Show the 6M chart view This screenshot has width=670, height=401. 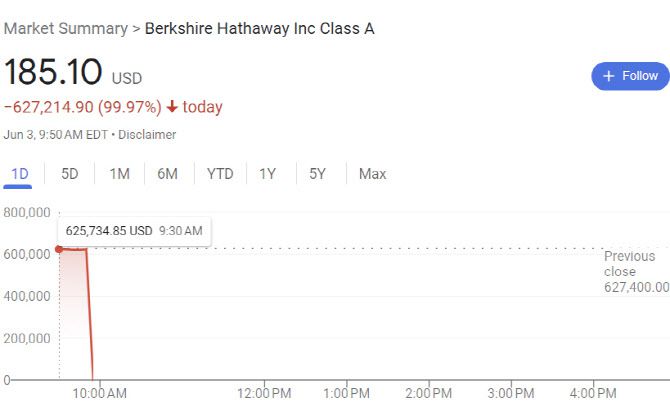167,174
